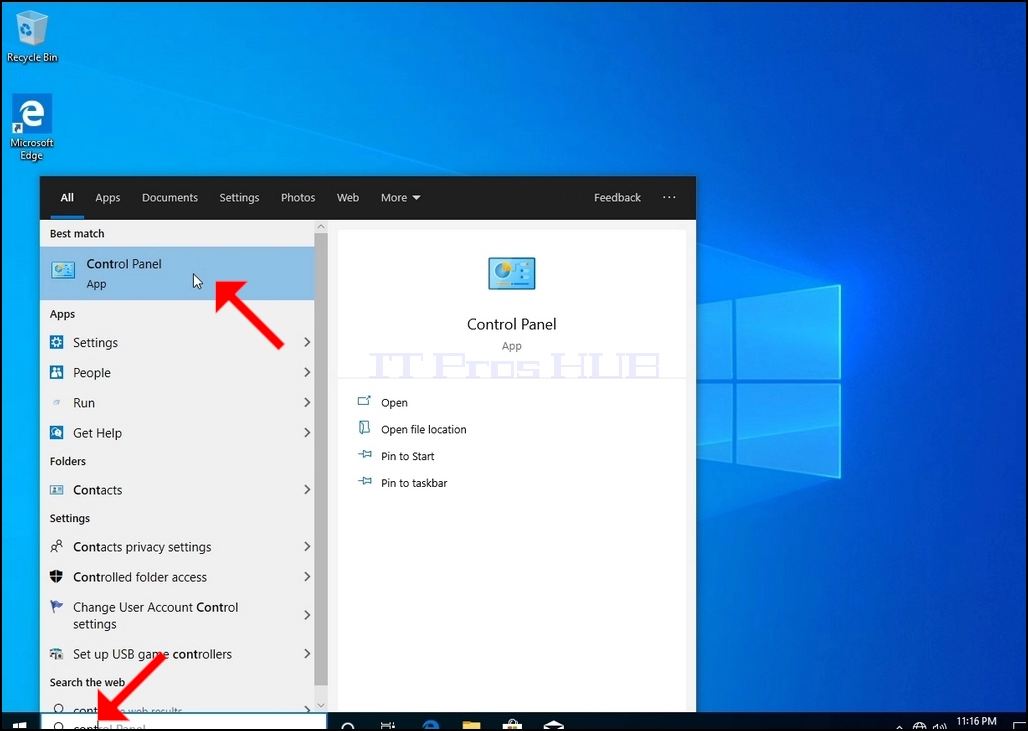1028x731 pixels.
Task: Switch to the Settings search tab
Action: tap(239, 197)
